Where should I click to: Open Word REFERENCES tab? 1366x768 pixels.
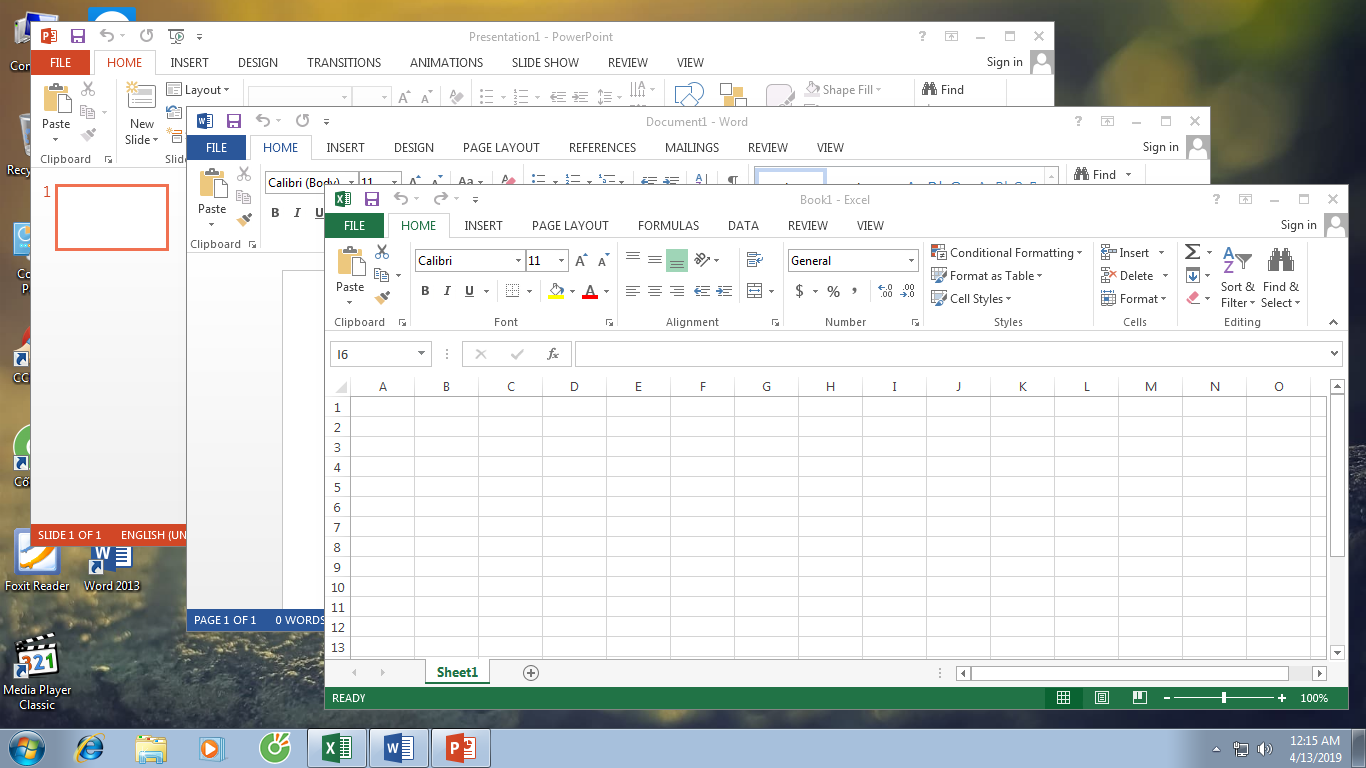click(x=602, y=148)
